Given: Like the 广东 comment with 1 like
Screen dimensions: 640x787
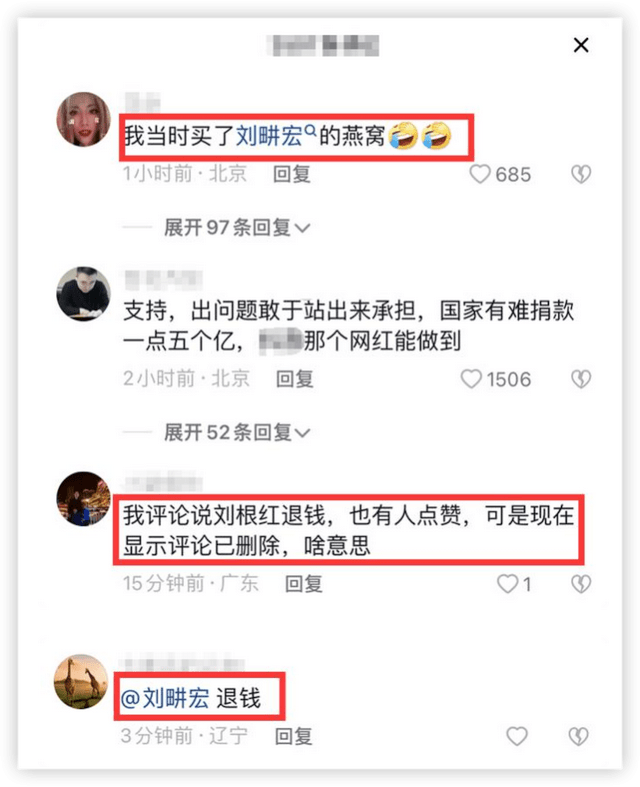Looking at the screenshot, I should 507,584.
